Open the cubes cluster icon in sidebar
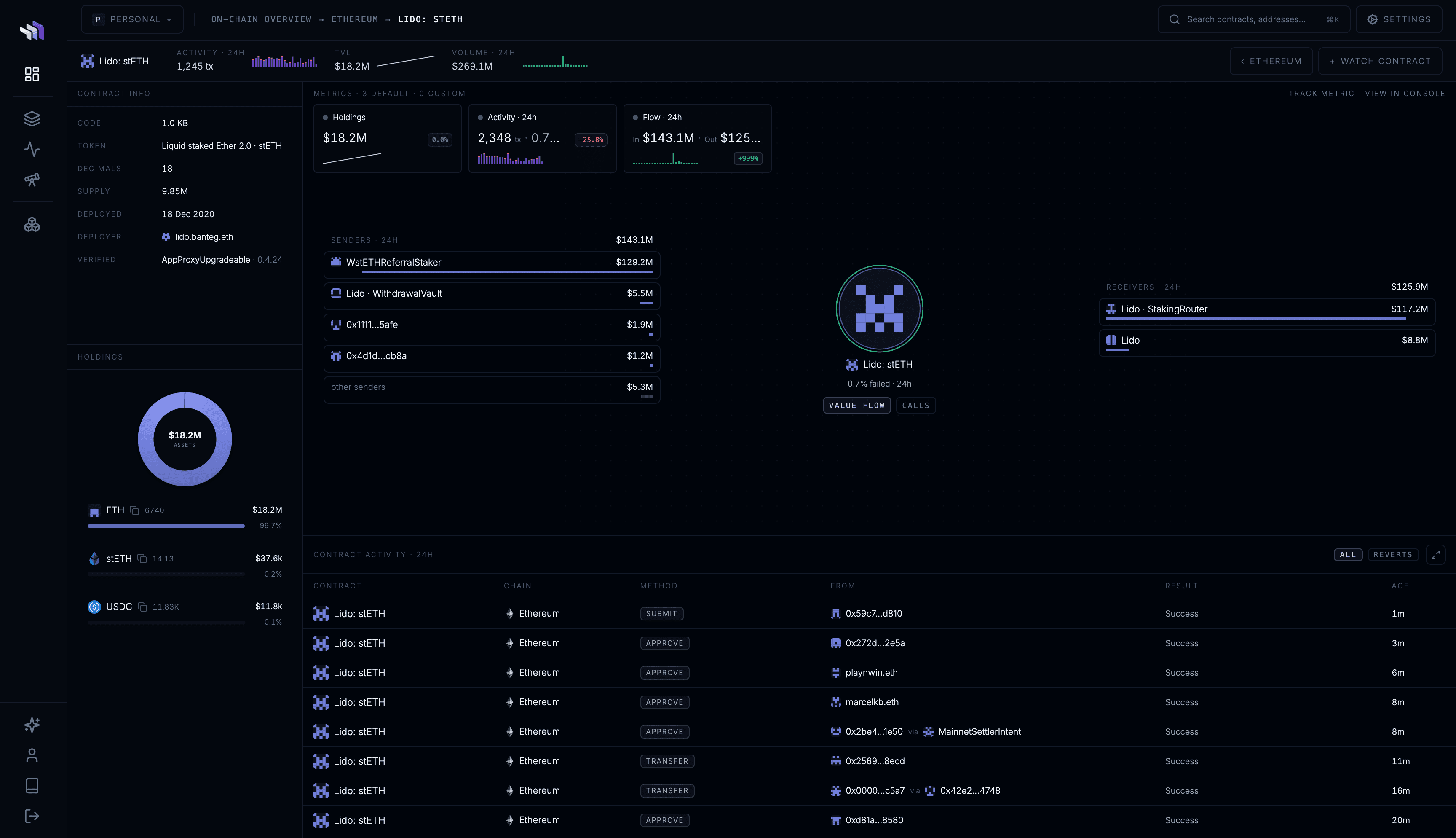The height and width of the screenshot is (838, 1456). pos(32,224)
